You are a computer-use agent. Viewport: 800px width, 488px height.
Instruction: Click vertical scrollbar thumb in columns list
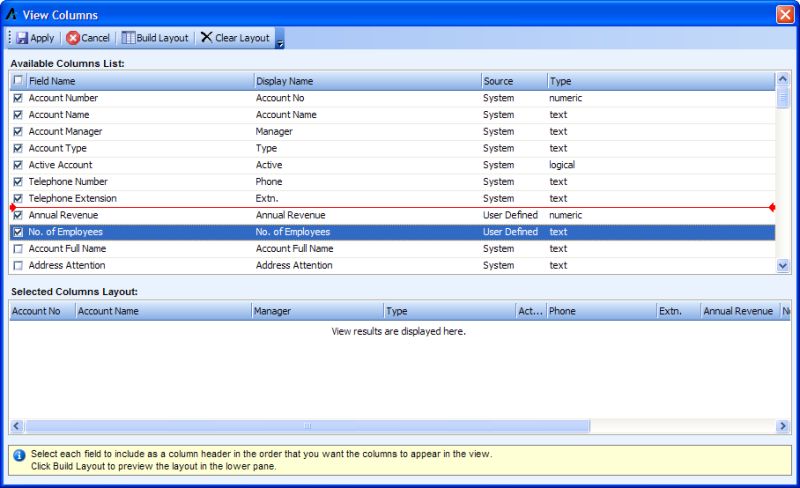782,97
